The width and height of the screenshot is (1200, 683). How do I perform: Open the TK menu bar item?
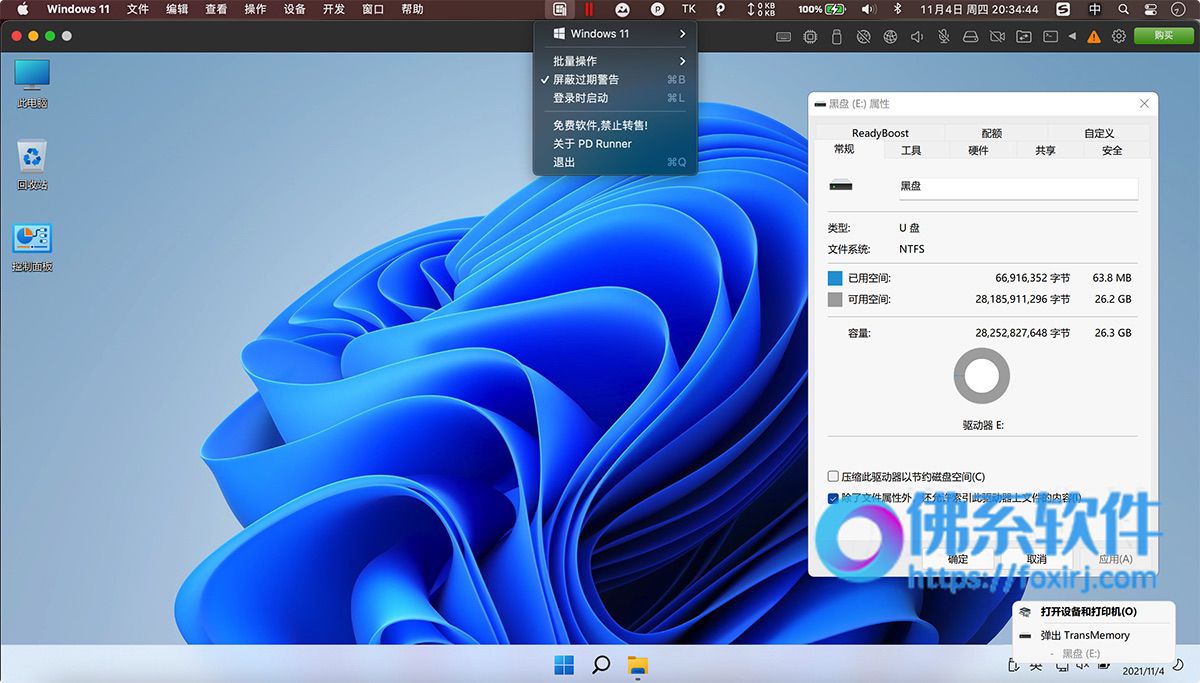coord(688,9)
